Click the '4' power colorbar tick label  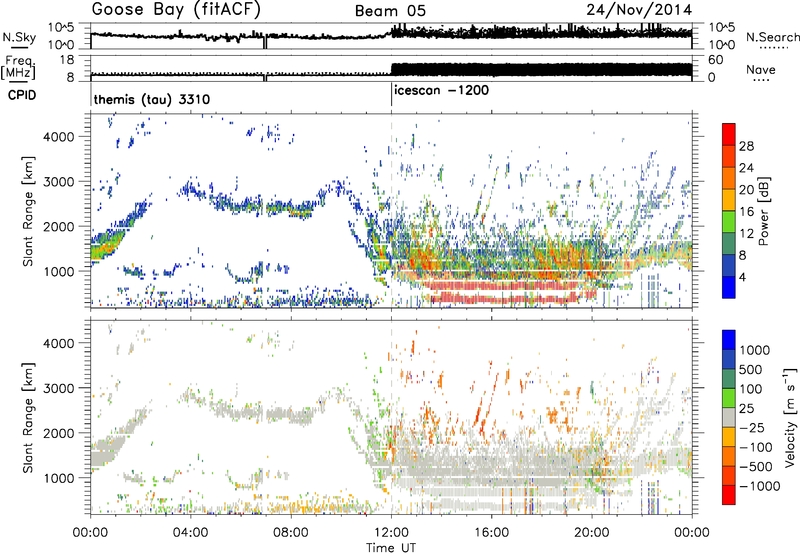pos(742,278)
